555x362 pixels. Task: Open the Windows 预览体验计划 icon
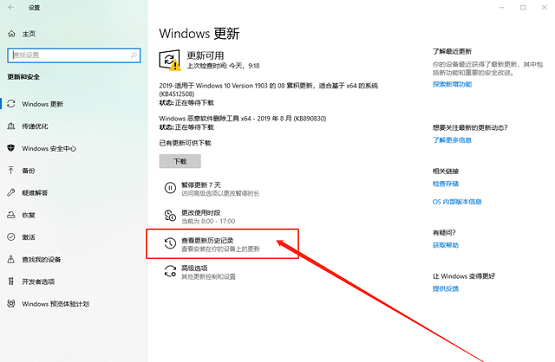[11, 304]
